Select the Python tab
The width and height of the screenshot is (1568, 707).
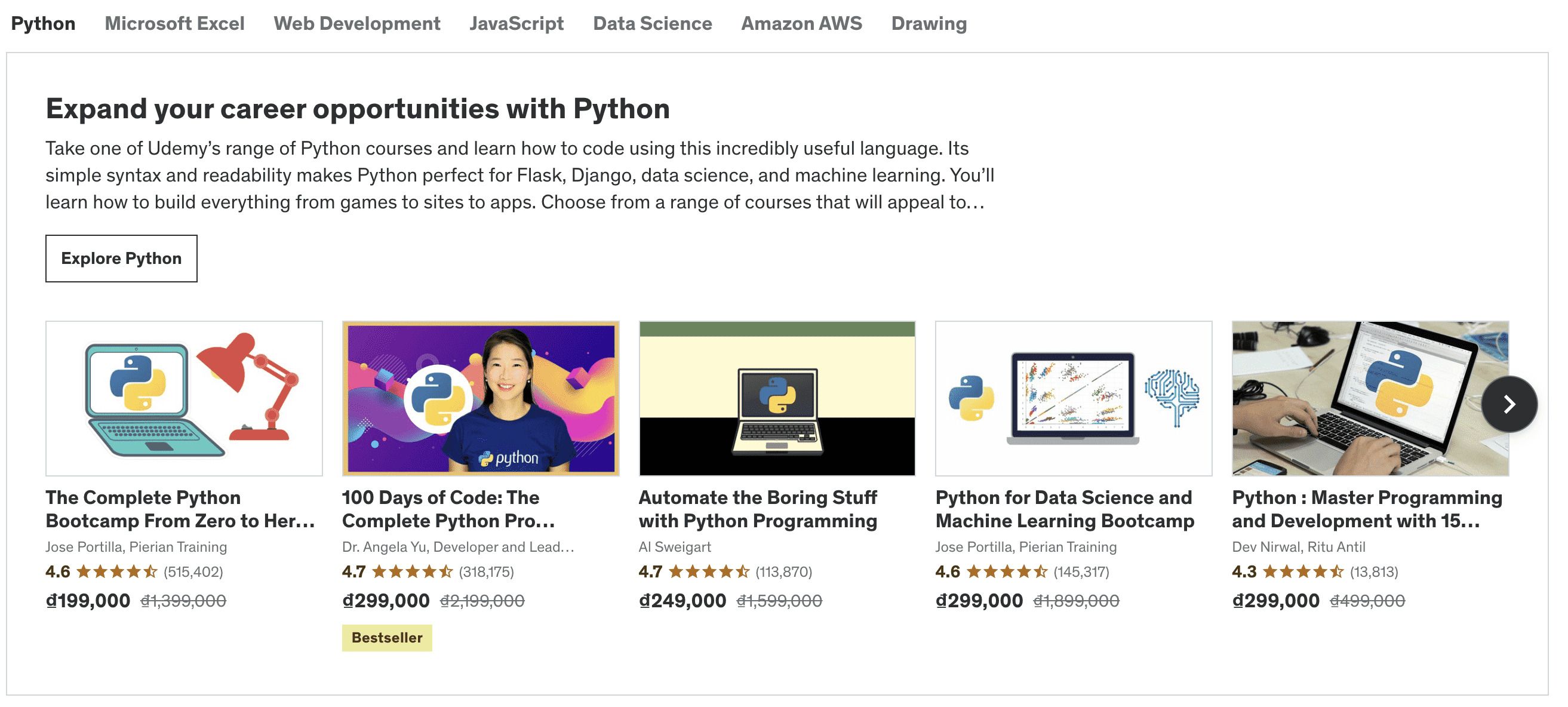coord(43,23)
